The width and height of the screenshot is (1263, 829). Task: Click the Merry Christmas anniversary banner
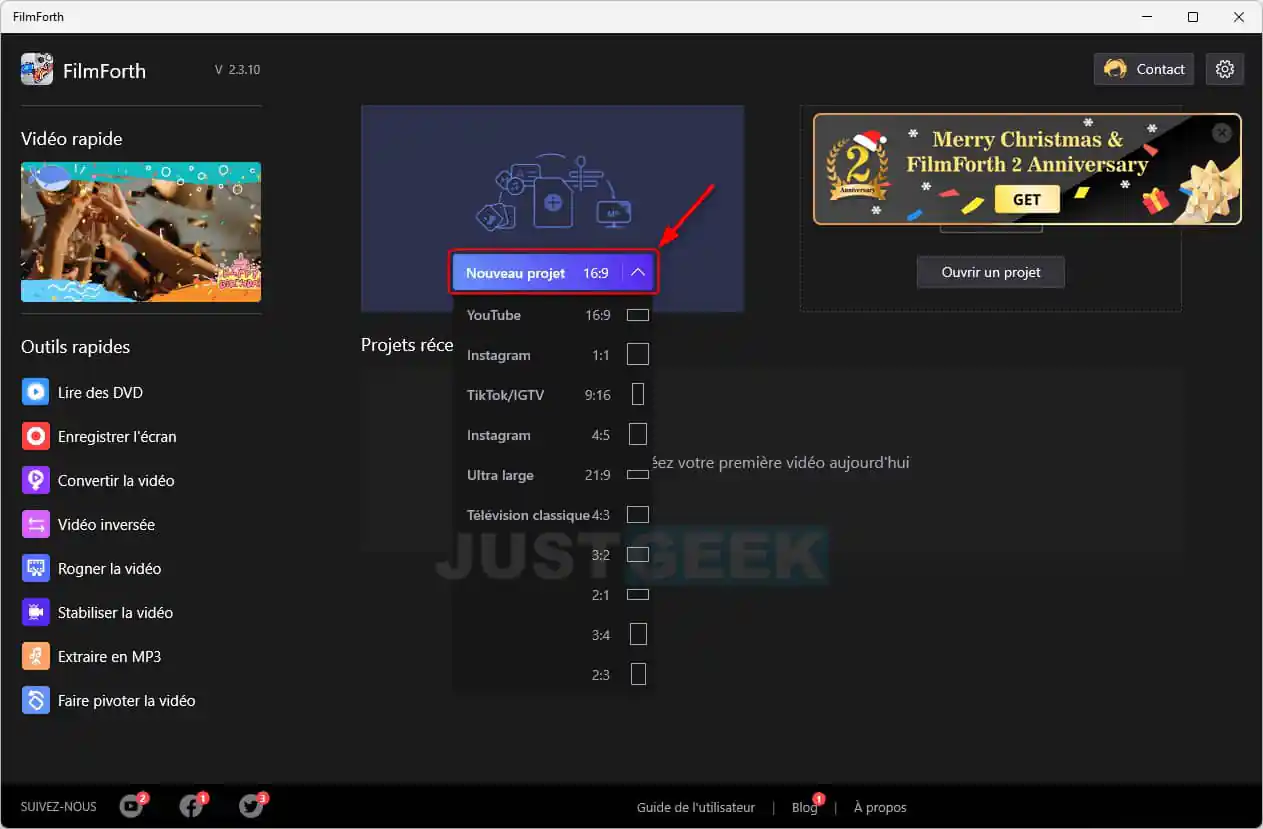point(1027,169)
